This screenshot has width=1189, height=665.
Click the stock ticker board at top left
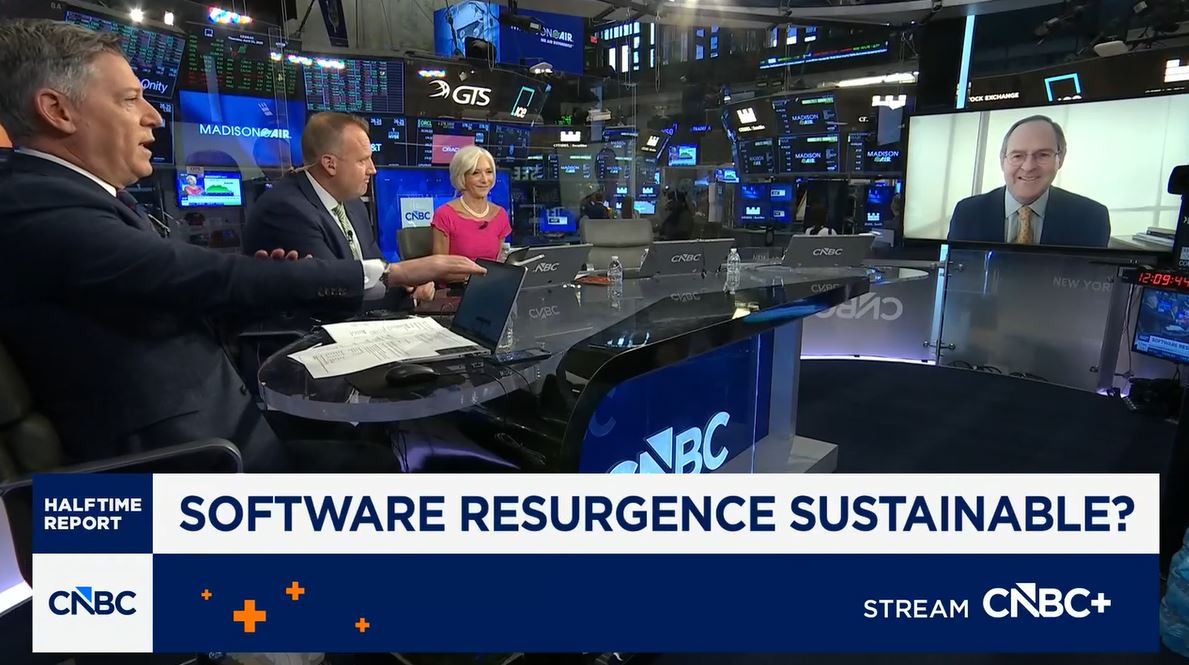coord(125,45)
